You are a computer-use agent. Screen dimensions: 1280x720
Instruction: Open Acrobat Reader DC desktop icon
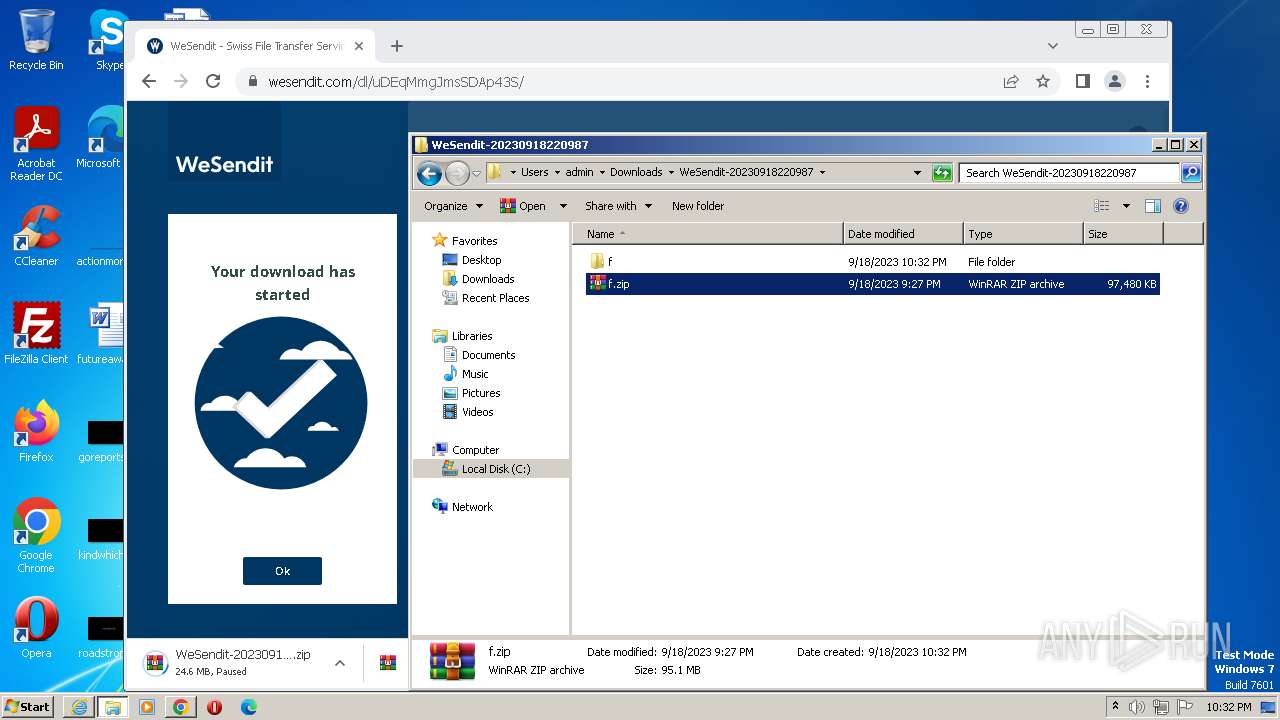point(36,145)
